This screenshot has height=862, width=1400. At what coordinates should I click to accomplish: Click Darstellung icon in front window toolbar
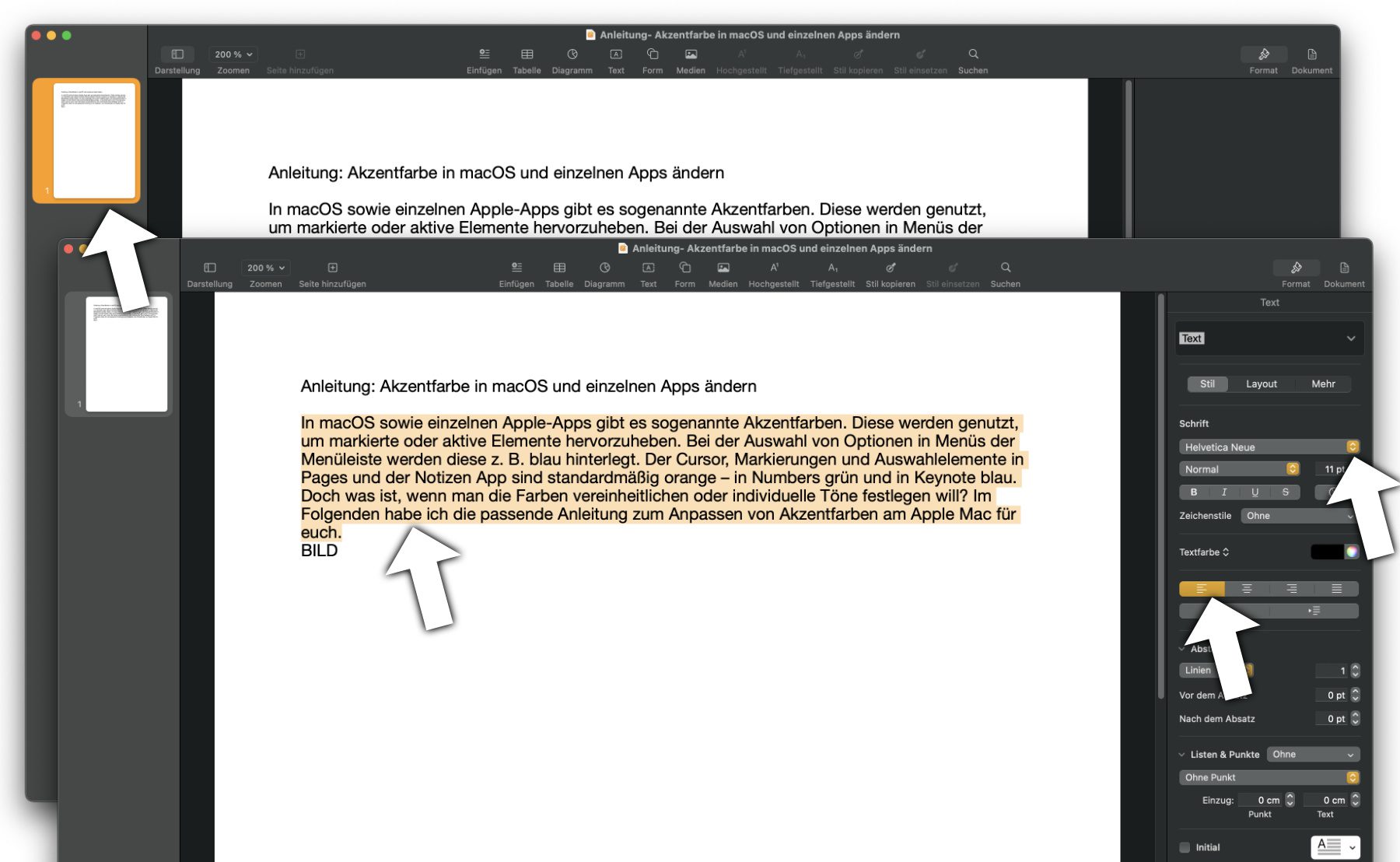pos(210,268)
